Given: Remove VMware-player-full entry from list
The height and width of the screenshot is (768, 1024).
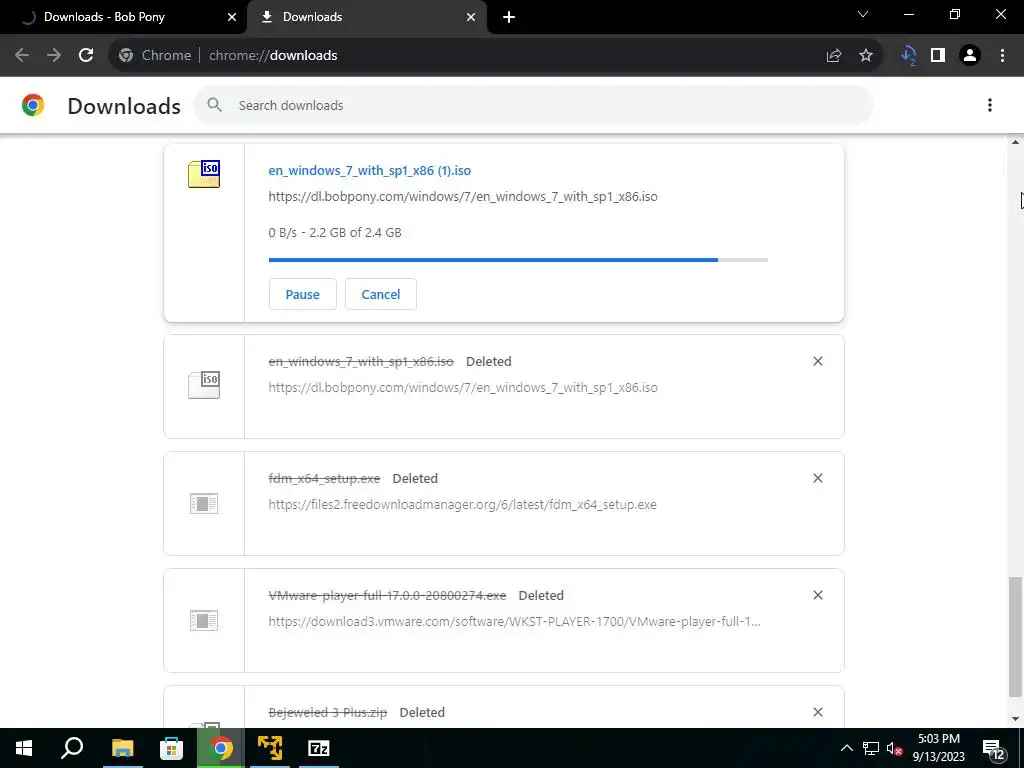Looking at the screenshot, I should [x=818, y=595].
